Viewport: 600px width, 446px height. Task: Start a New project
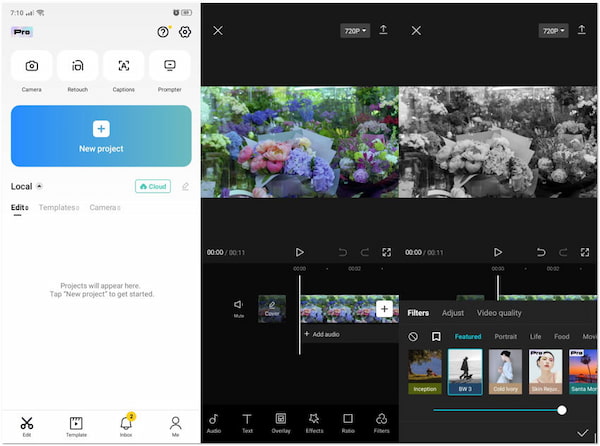click(101, 135)
